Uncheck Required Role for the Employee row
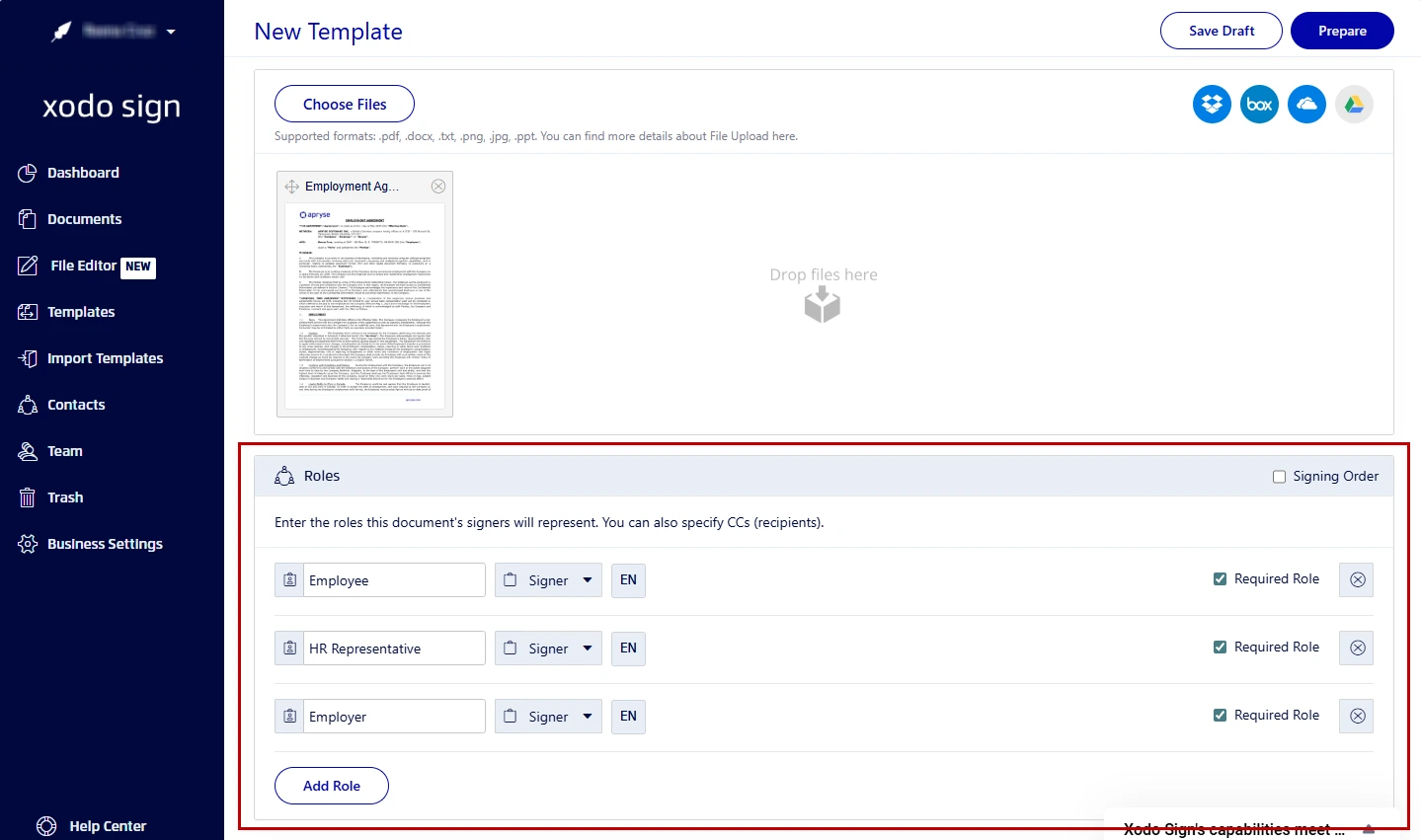The image size is (1421, 840). (1221, 578)
